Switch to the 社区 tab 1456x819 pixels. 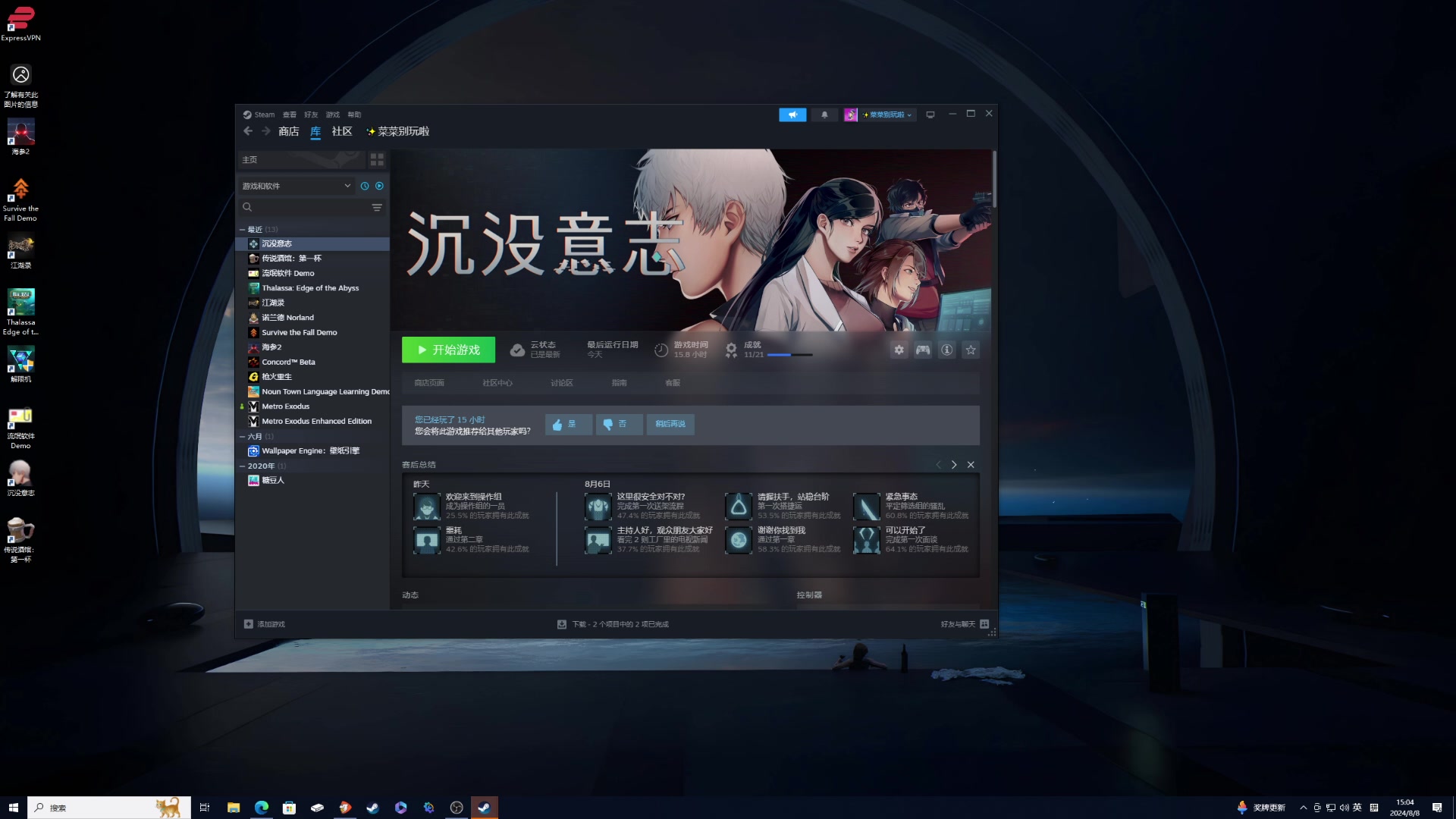point(342,131)
